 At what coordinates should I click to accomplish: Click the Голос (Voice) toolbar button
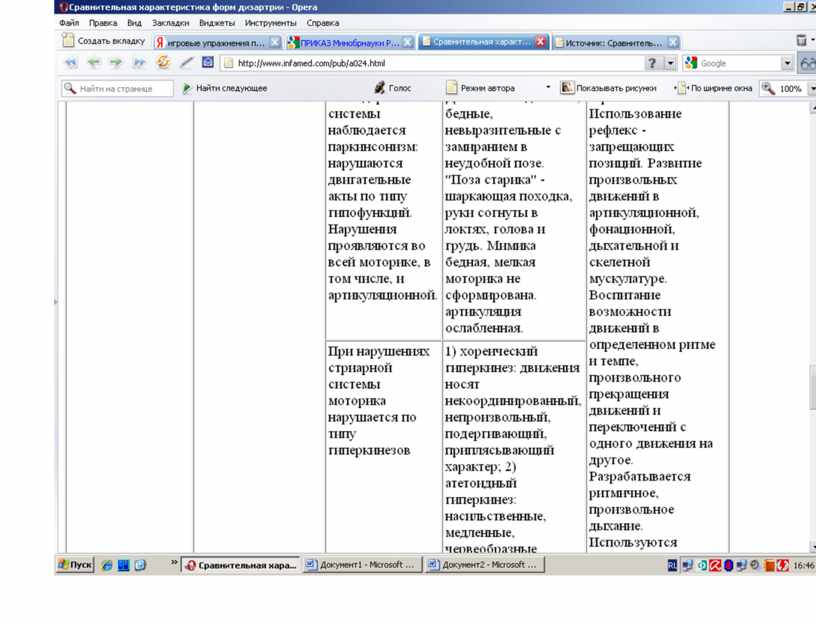(392, 88)
